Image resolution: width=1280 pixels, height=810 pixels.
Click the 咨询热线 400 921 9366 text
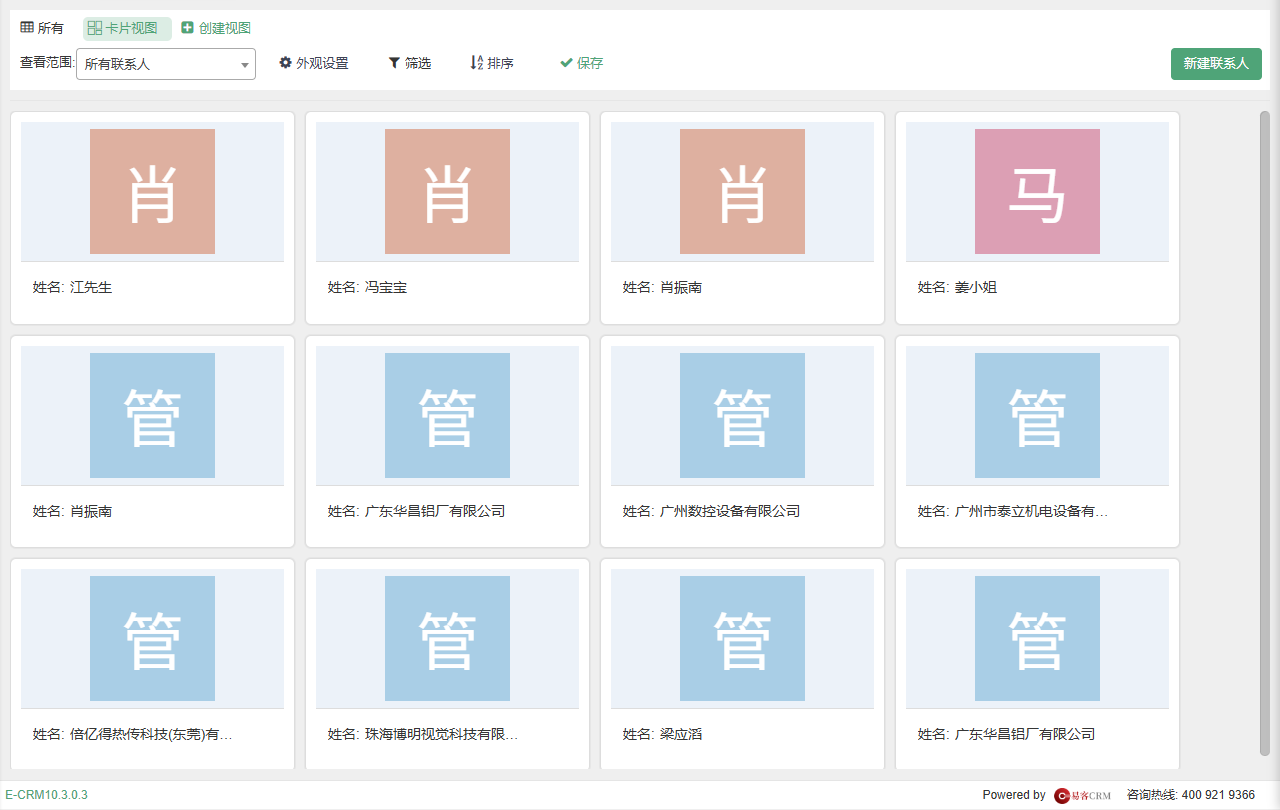click(1191, 795)
